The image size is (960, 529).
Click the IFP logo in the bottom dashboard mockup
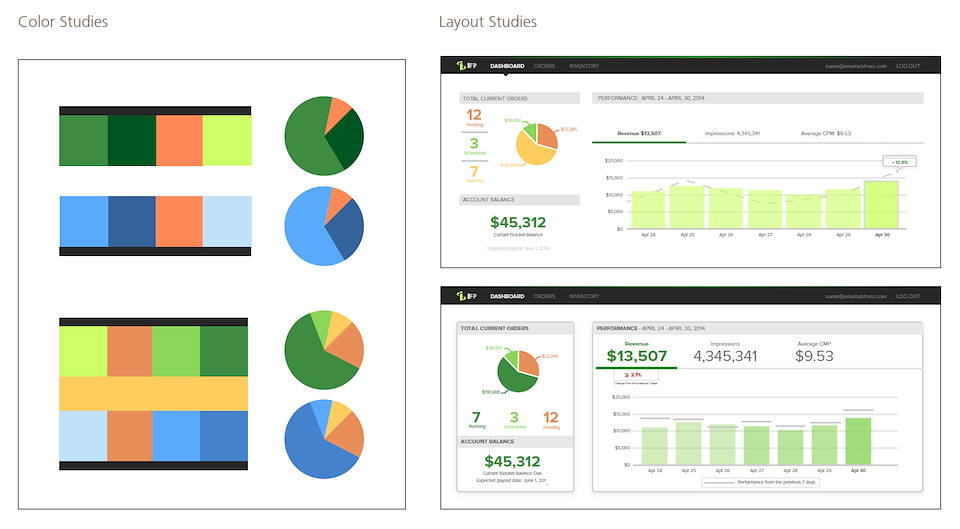(x=465, y=297)
